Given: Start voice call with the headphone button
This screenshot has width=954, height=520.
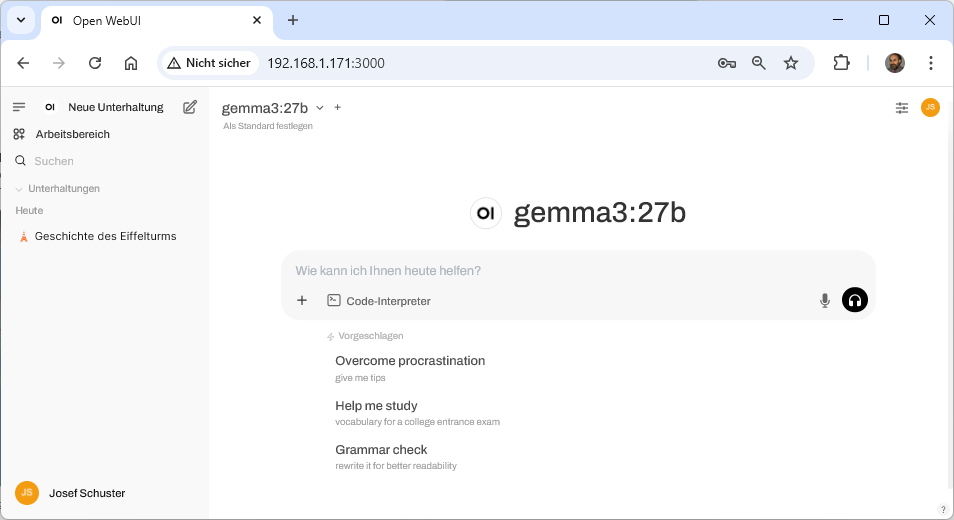Looking at the screenshot, I should 855,300.
